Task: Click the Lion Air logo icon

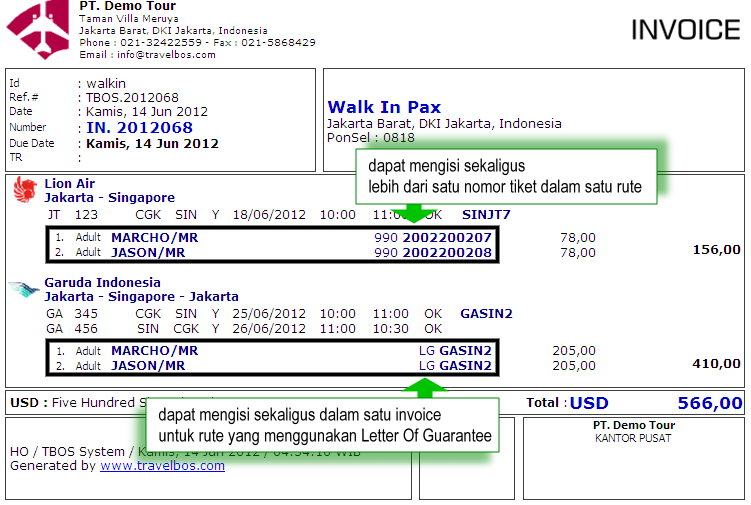Action: pyautogui.click(x=24, y=190)
